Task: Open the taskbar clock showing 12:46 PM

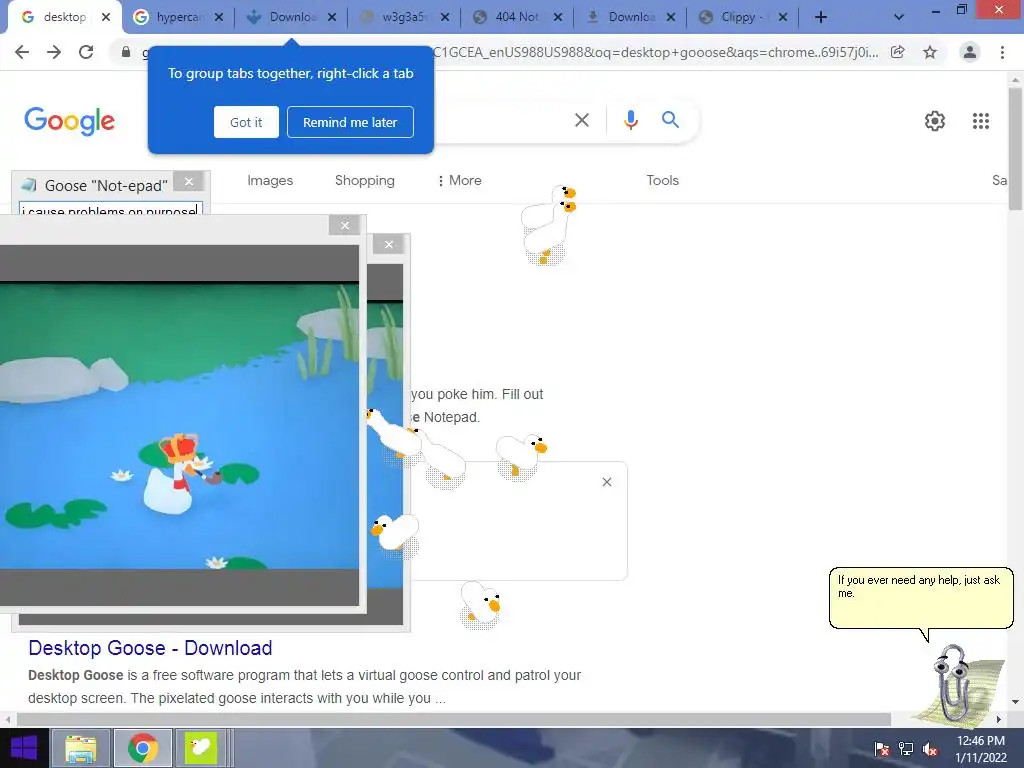Action: pos(981,749)
